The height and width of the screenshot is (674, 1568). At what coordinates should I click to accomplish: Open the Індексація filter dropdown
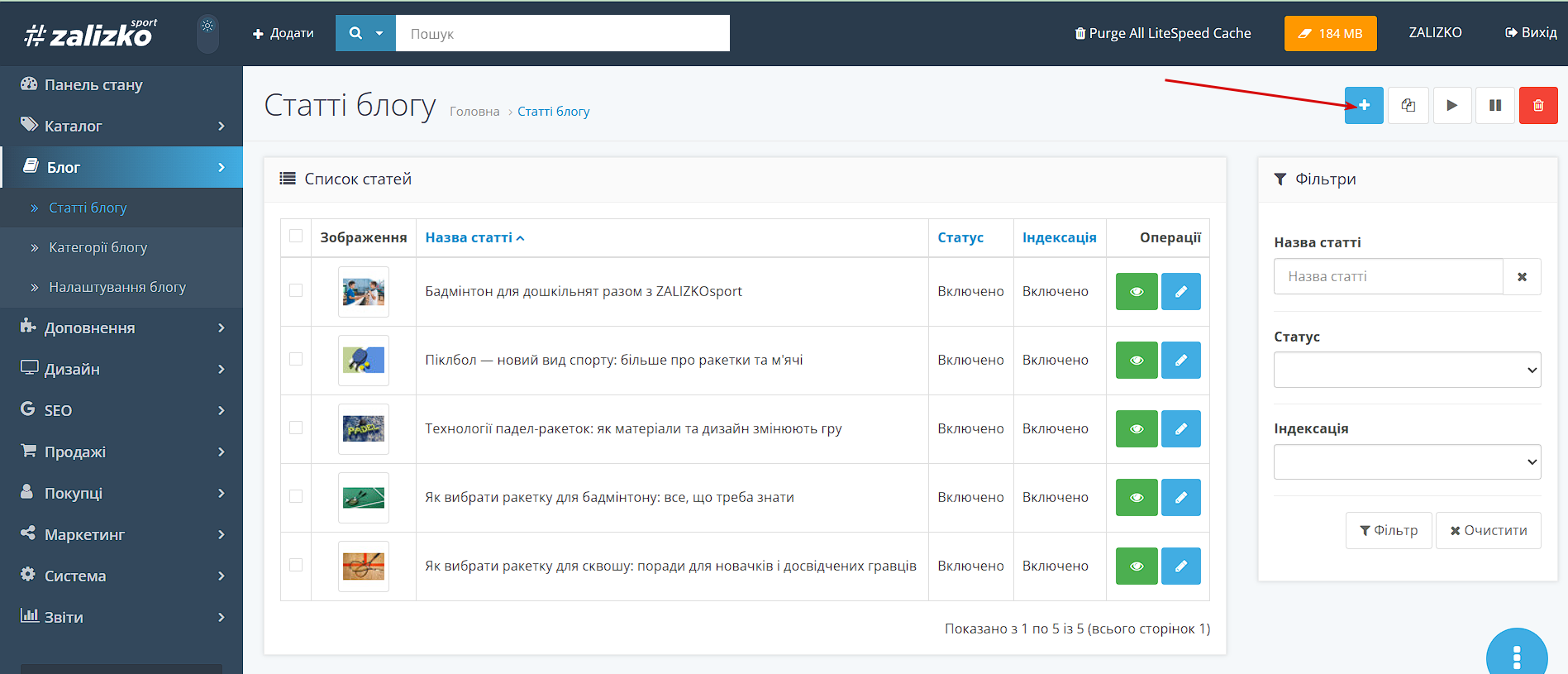tap(1407, 462)
